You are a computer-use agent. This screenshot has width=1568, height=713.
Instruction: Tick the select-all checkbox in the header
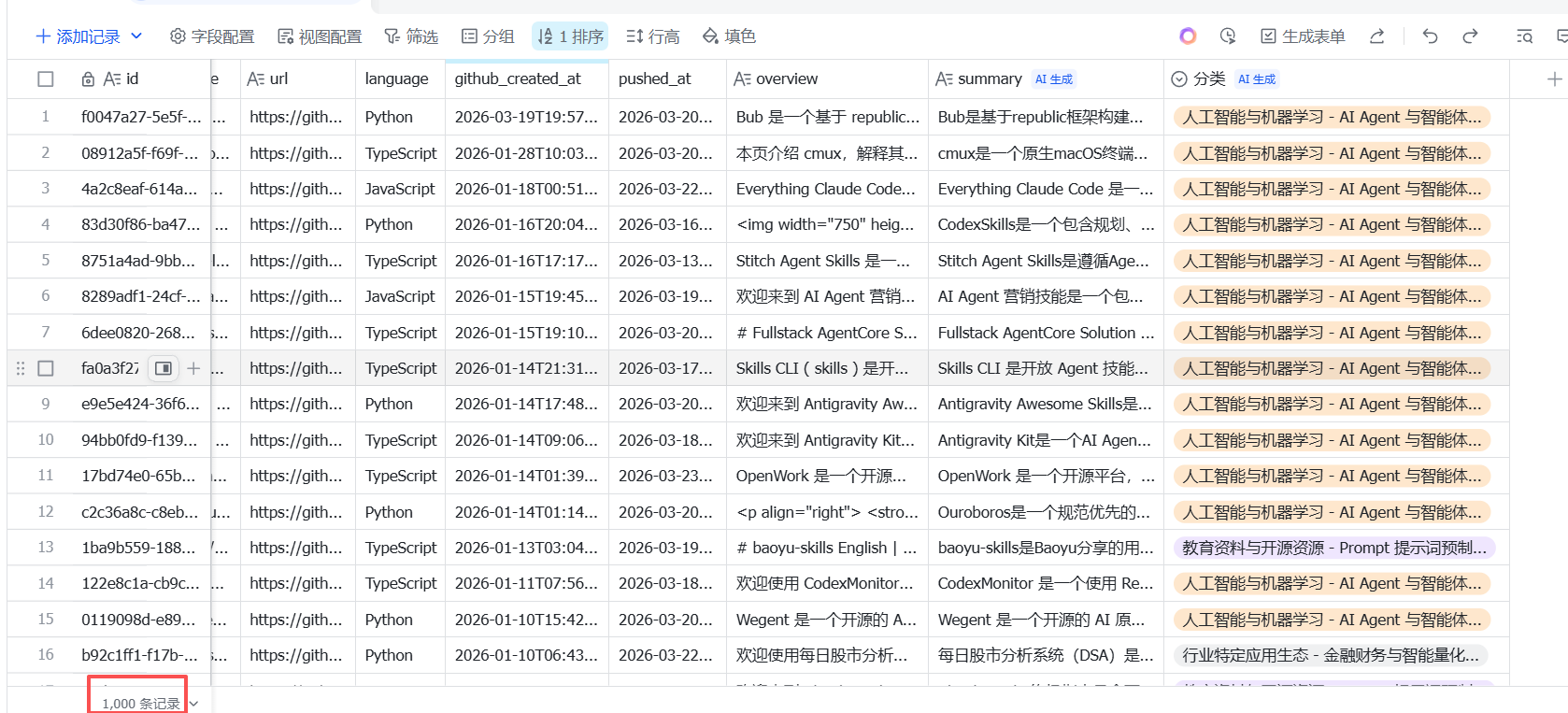point(45,79)
